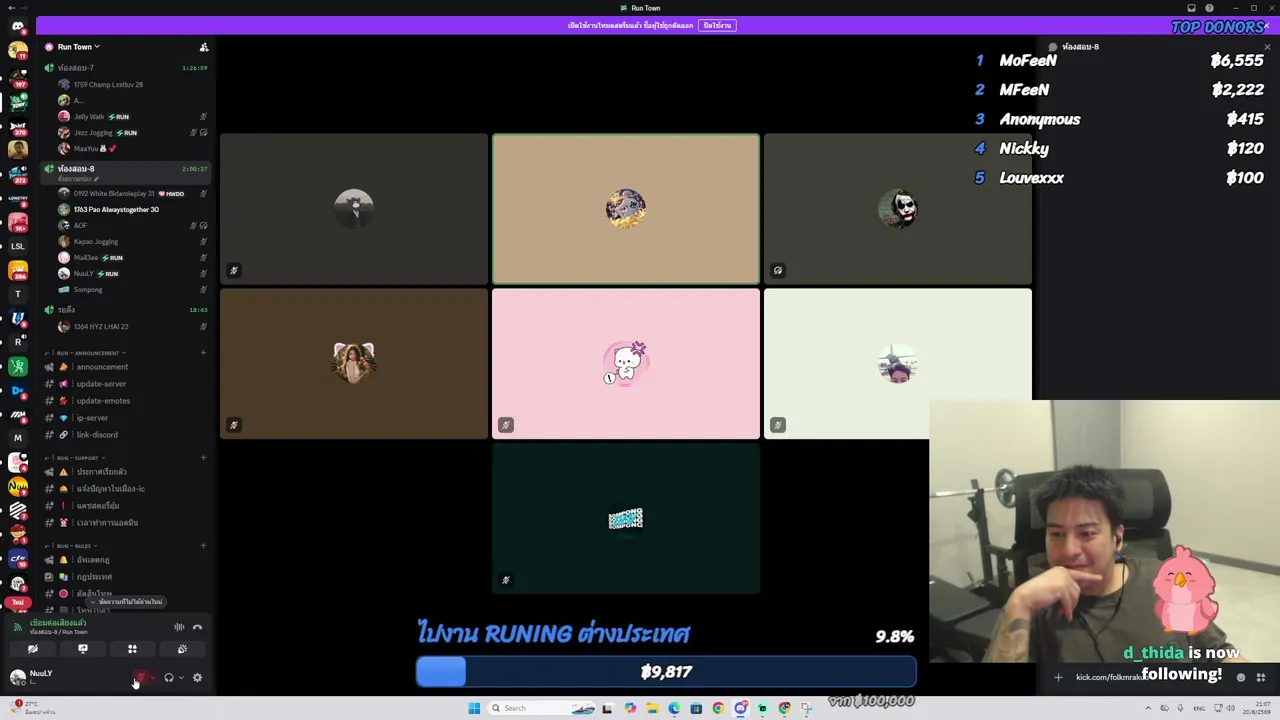
Task: Open the server icon with 286 badge
Action: pyautogui.click(x=17, y=270)
